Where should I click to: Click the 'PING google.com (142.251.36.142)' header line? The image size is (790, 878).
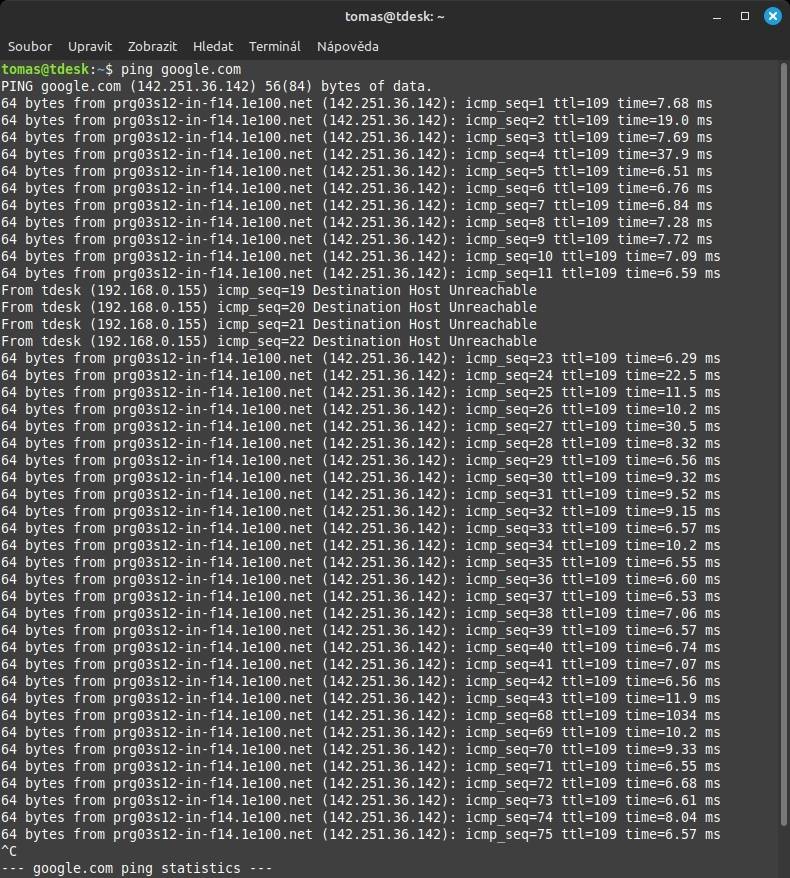click(217, 86)
